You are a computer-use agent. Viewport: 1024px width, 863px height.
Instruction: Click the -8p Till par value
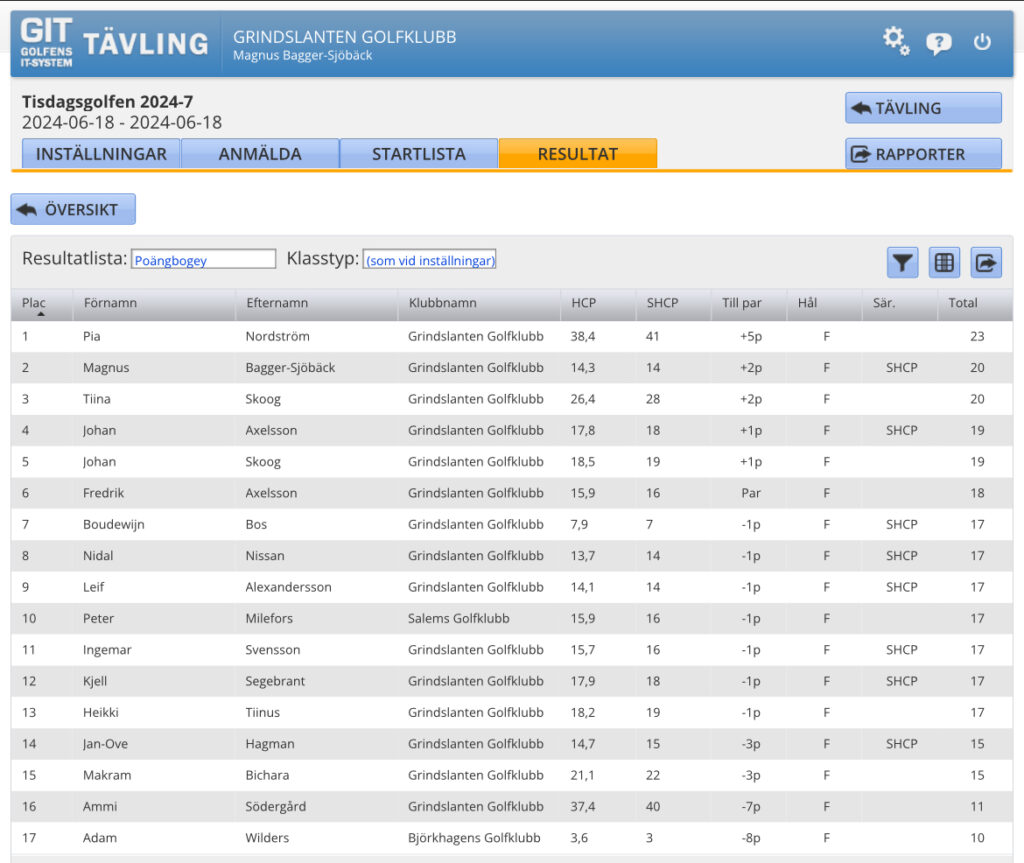coord(751,838)
